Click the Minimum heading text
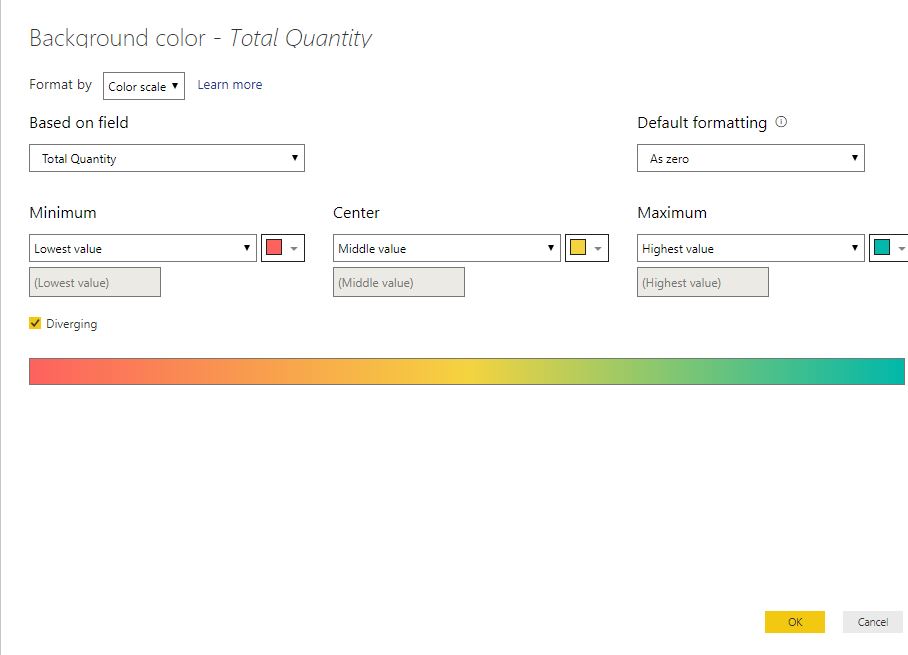This screenshot has width=908, height=655. pos(63,213)
